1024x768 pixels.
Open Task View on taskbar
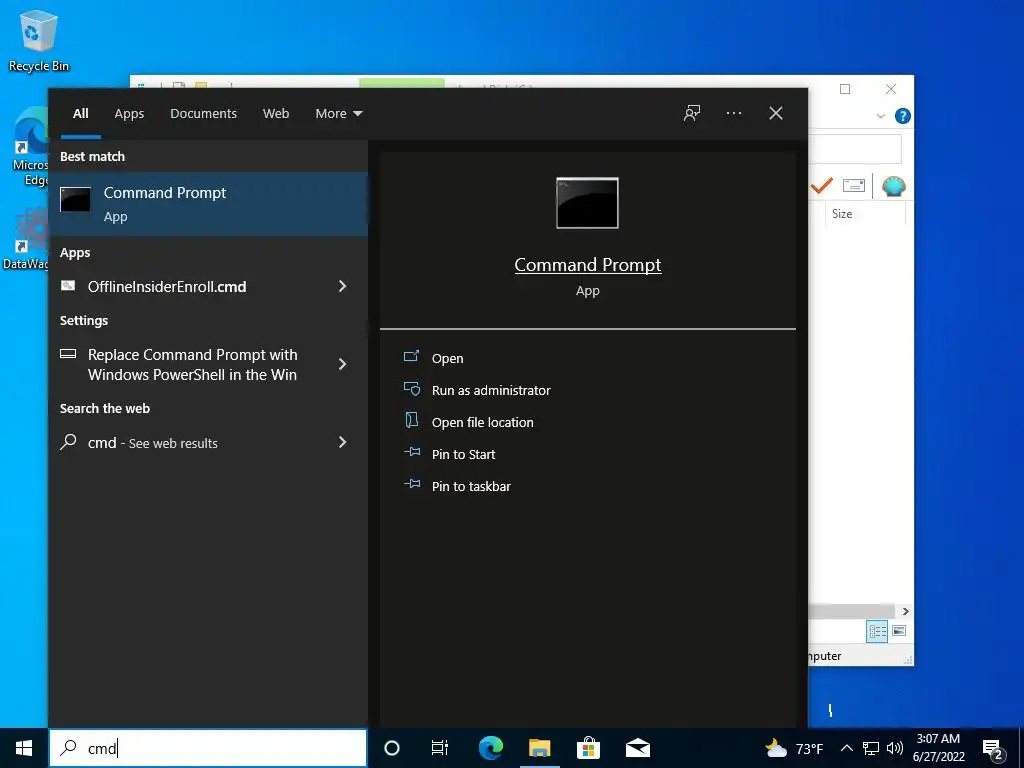pyautogui.click(x=440, y=748)
